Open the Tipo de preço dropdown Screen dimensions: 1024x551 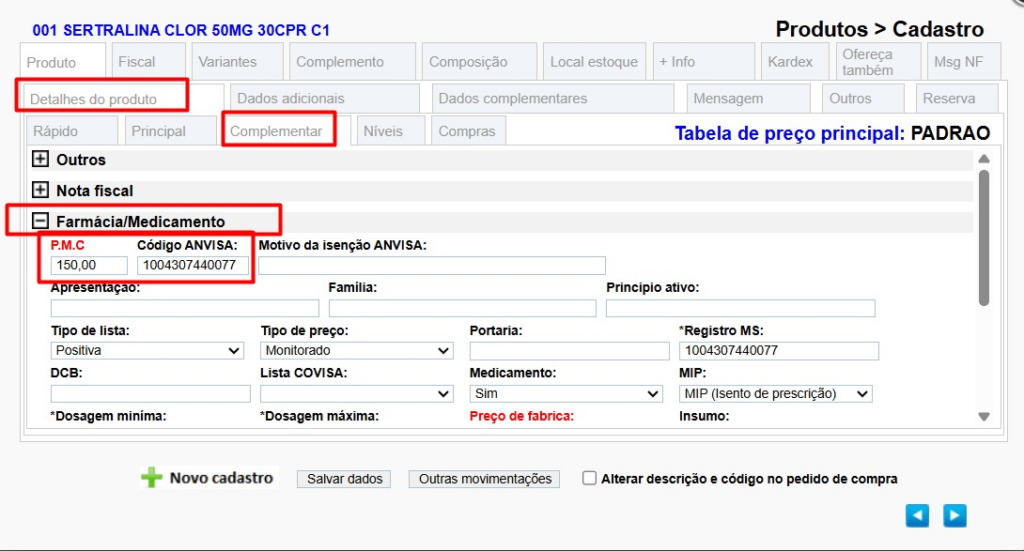pos(357,351)
